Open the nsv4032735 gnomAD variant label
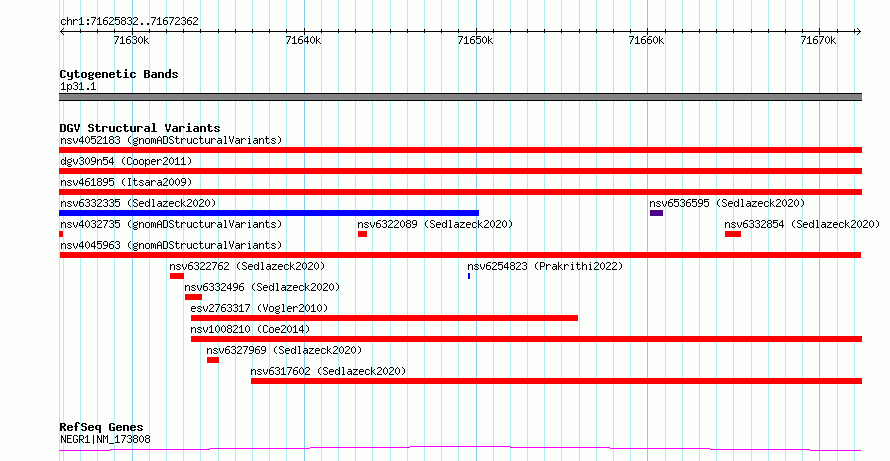890x461 pixels. (x=171, y=224)
